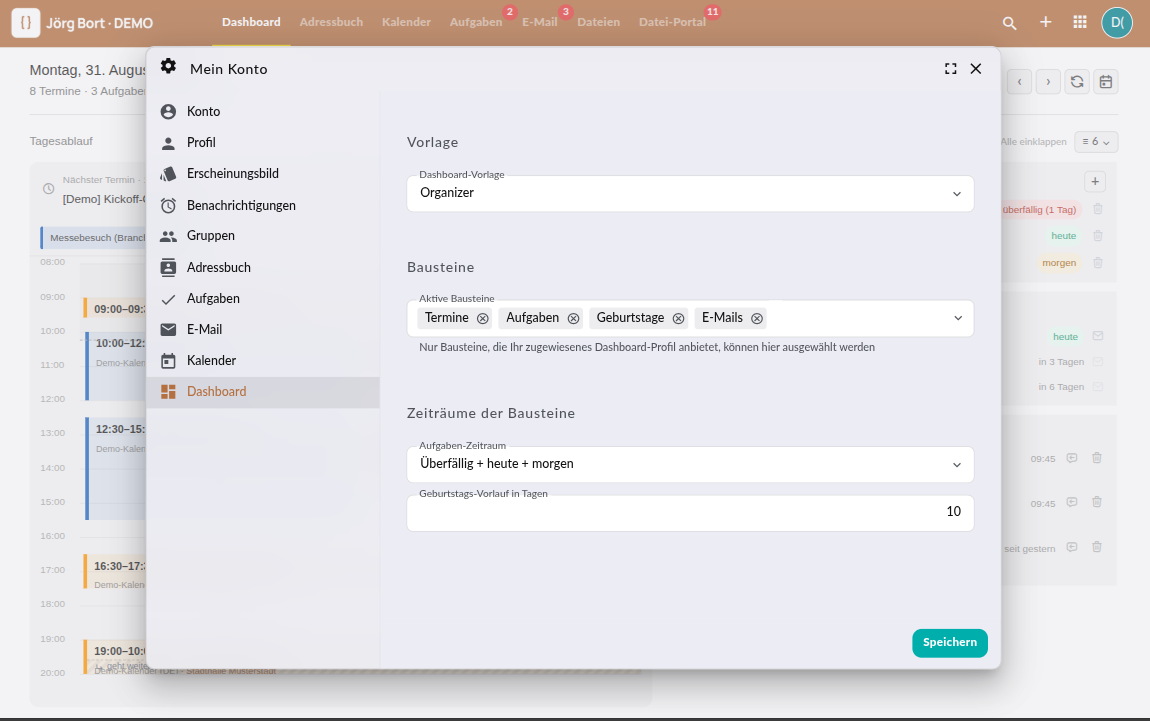This screenshot has height=721, width=1150.
Task: Click the envelope icon beside the heute email
Action: coord(1098,336)
